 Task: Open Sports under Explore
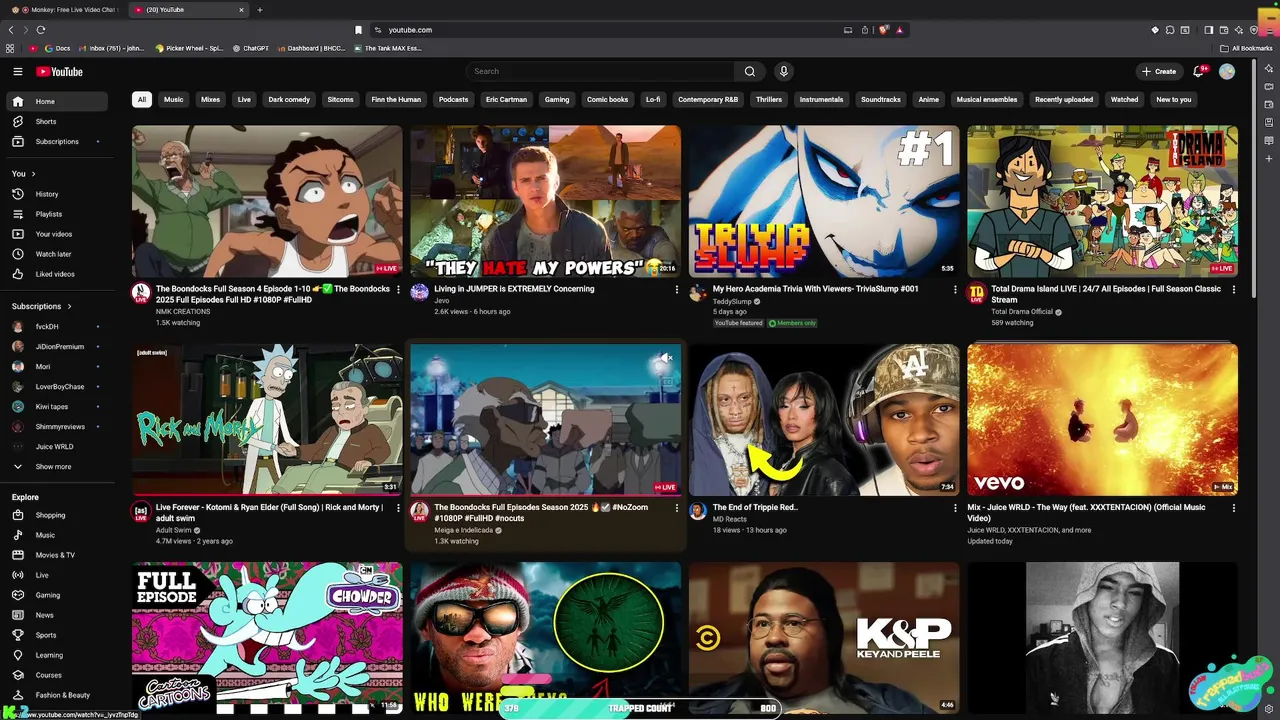[x=57, y=635]
